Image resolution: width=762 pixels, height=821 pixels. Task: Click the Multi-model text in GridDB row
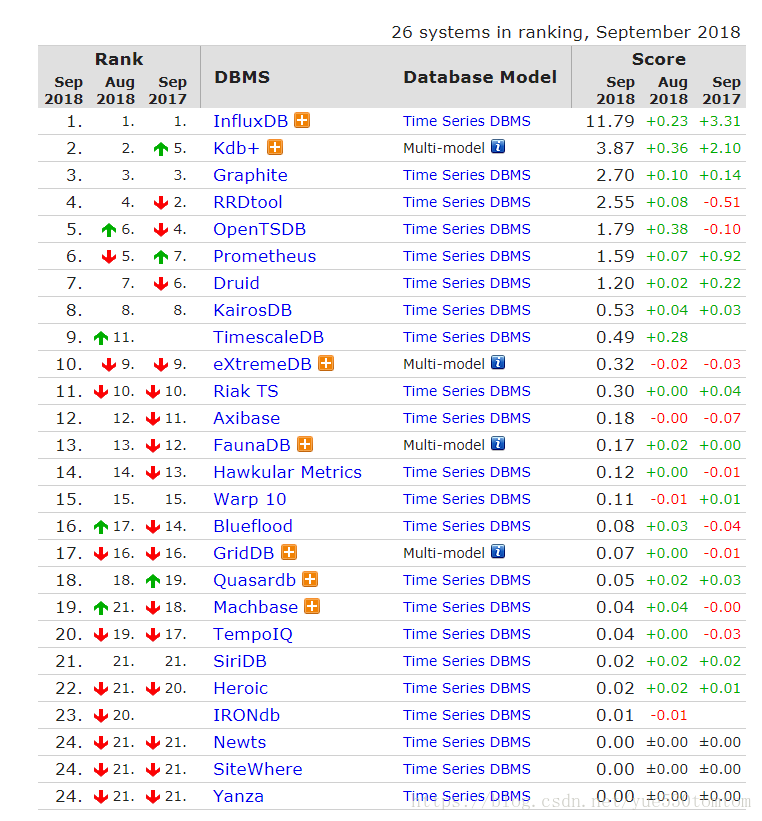coord(444,553)
